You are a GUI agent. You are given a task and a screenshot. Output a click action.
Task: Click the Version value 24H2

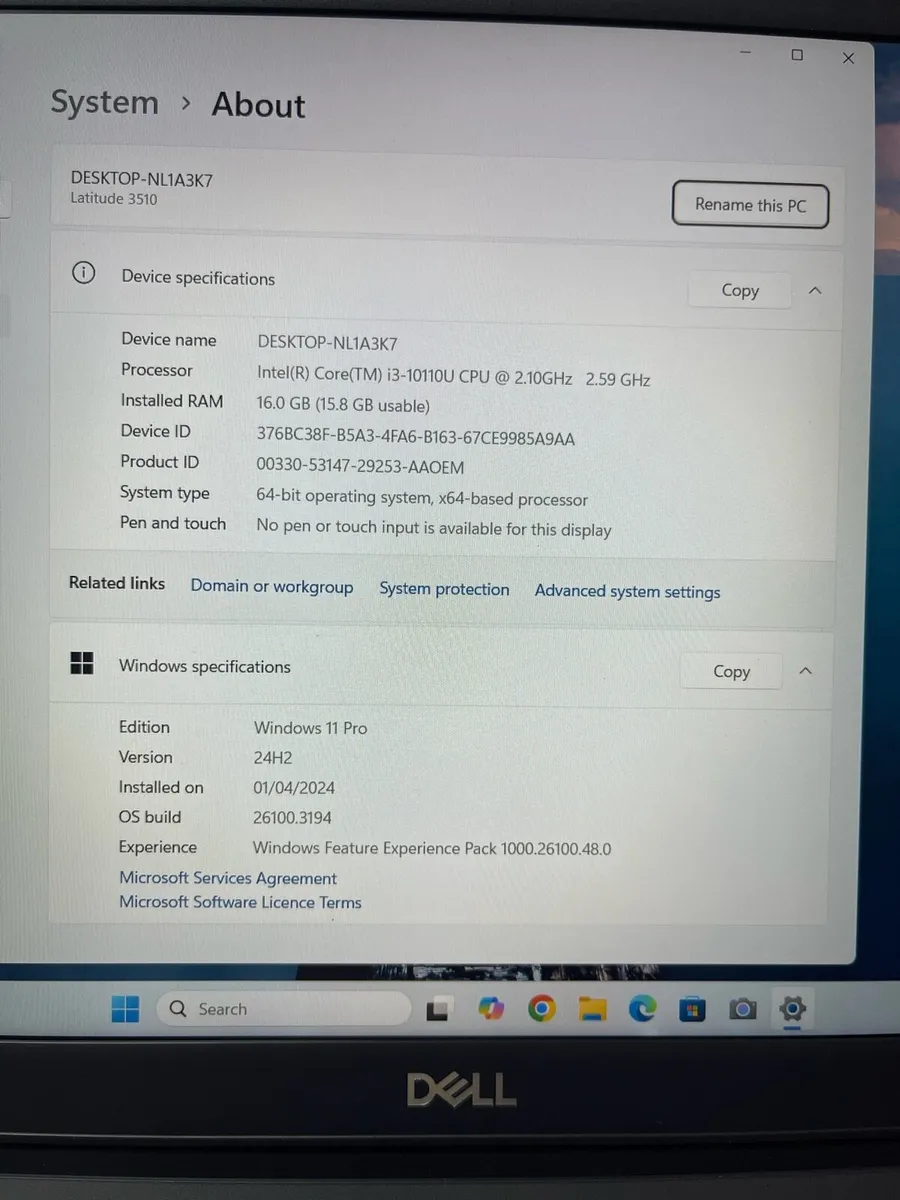click(273, 758)
